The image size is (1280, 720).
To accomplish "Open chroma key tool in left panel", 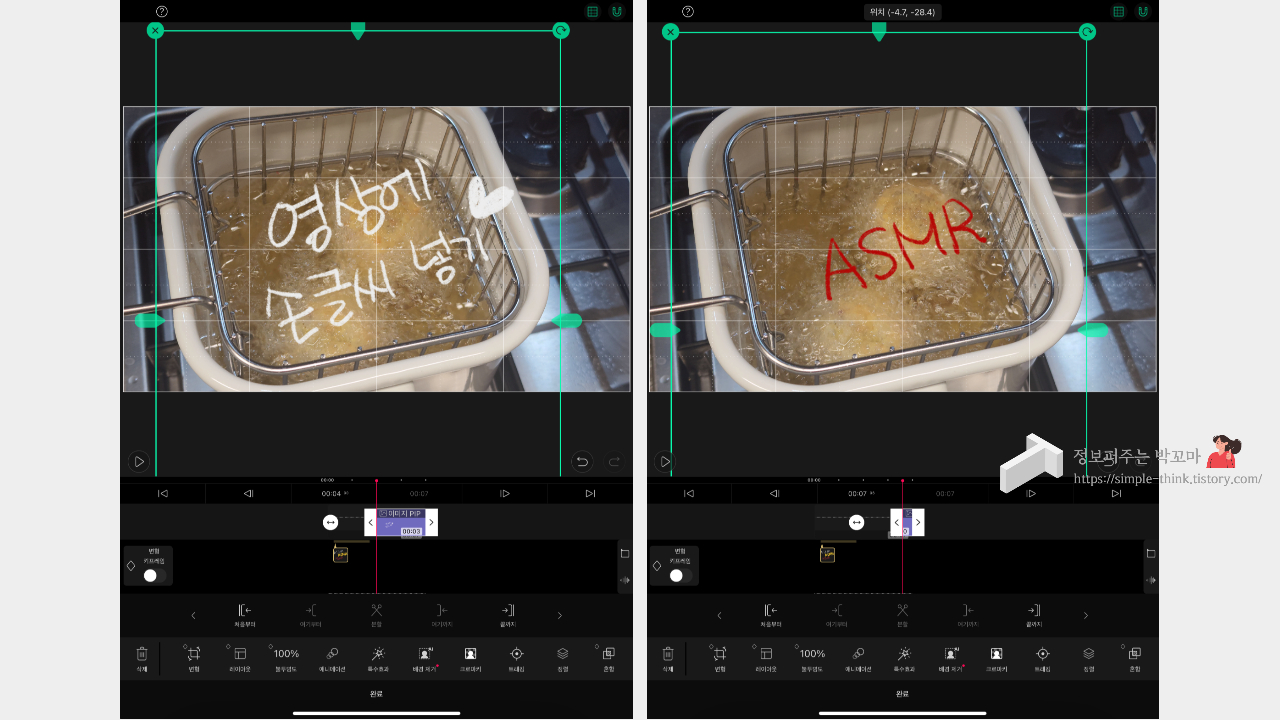I will [470, 658].
